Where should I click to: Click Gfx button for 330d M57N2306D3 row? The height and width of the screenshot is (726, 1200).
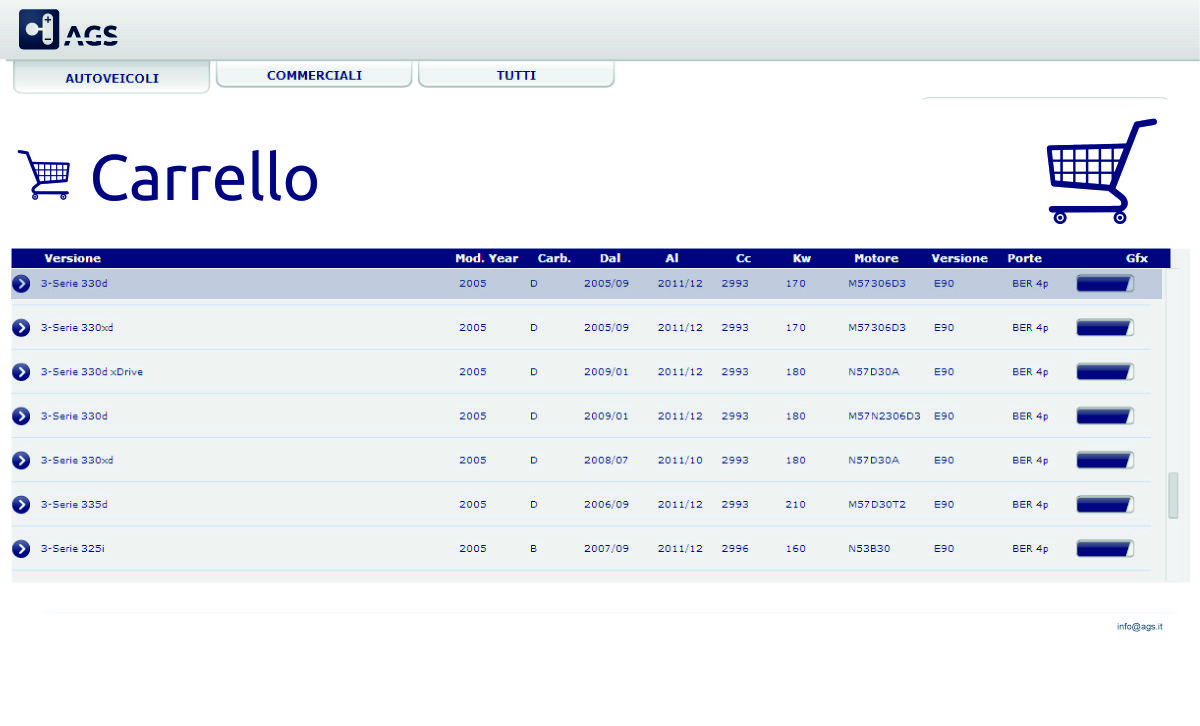click(x=1105, y=416)
